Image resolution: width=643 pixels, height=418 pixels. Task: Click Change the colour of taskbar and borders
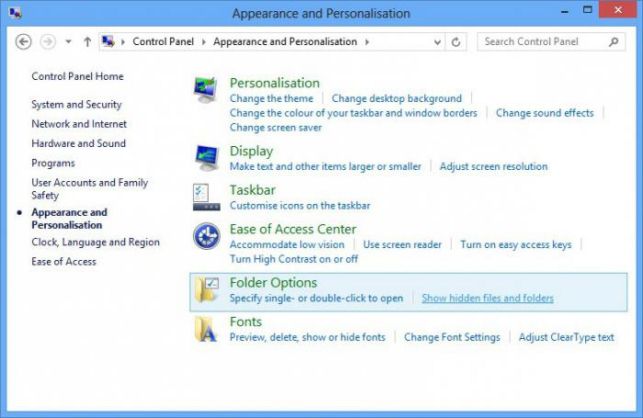(353, 113)
